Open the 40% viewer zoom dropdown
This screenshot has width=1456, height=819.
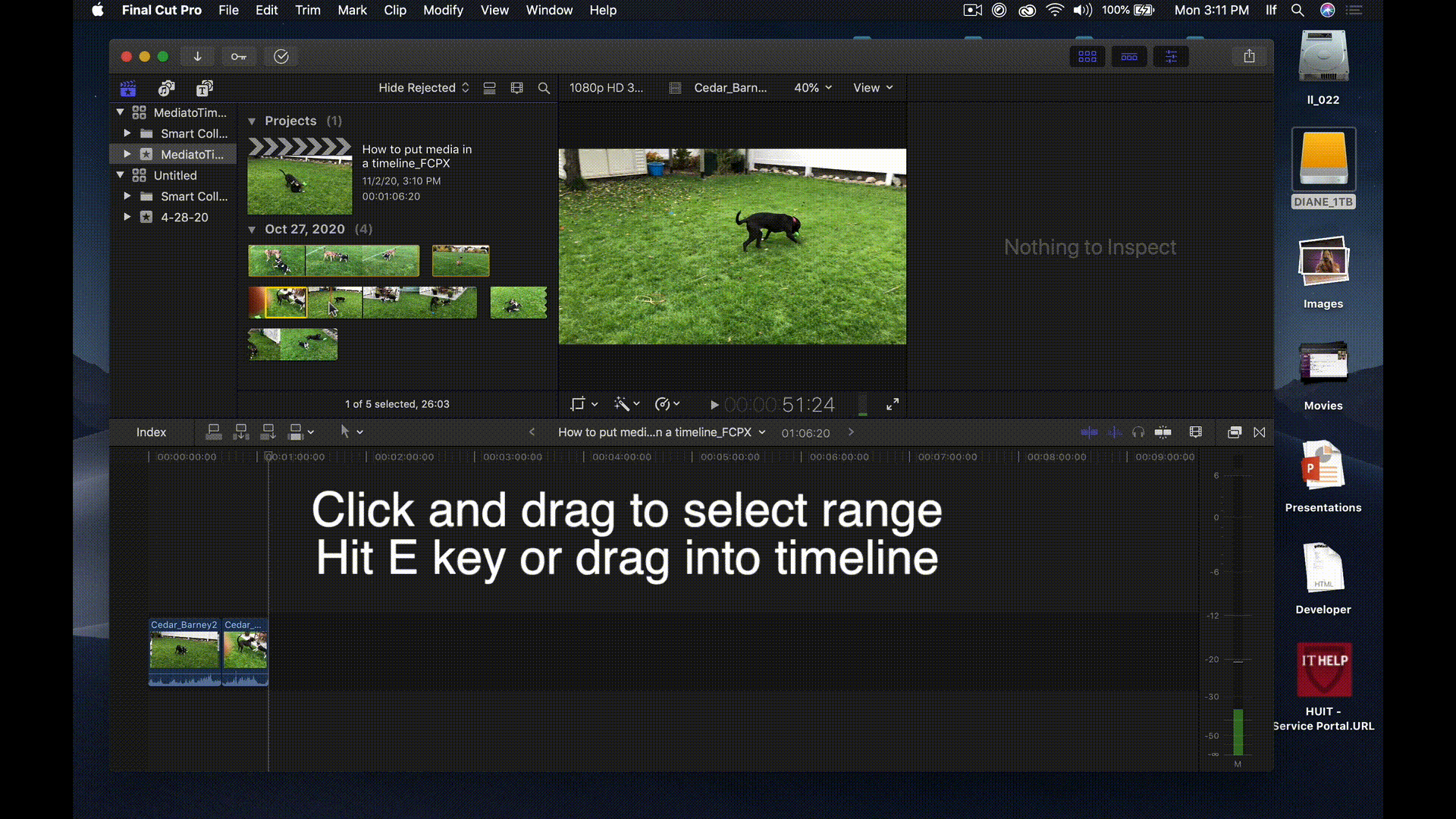click(x=813, y=88)
